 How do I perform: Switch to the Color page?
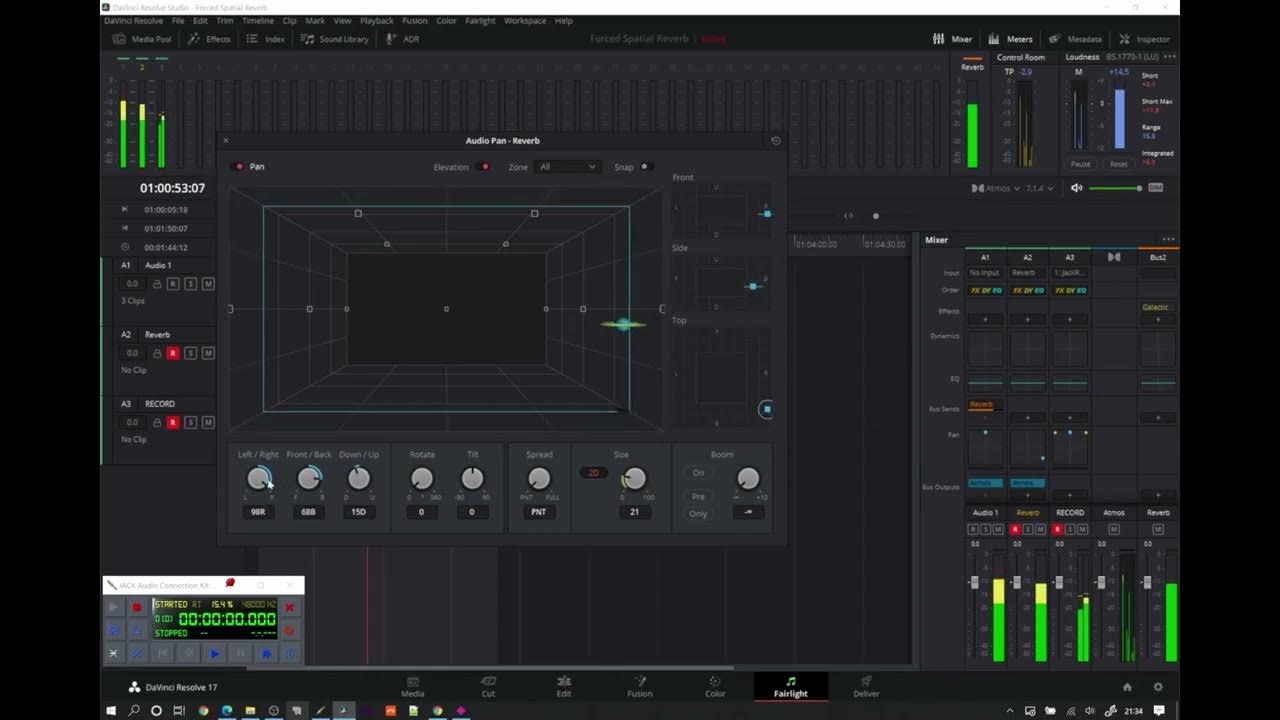pyautogui.click(x=715, y=687)
